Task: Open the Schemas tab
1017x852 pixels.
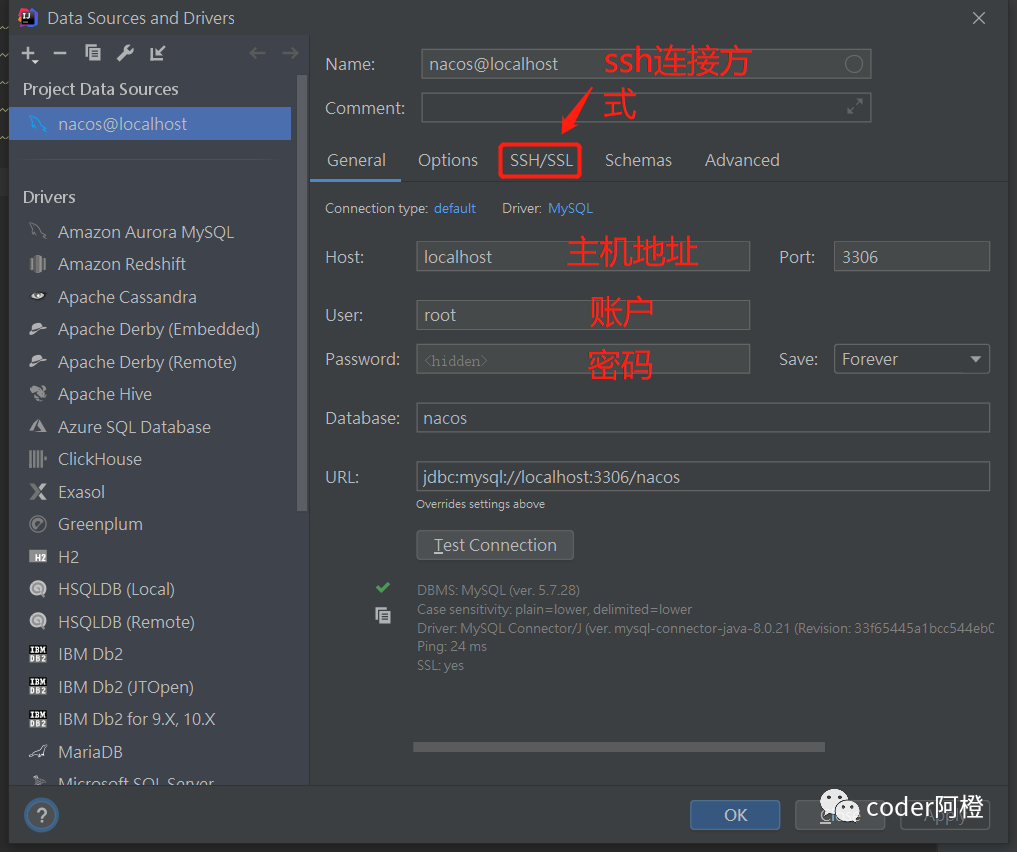Action: (638, 160)
